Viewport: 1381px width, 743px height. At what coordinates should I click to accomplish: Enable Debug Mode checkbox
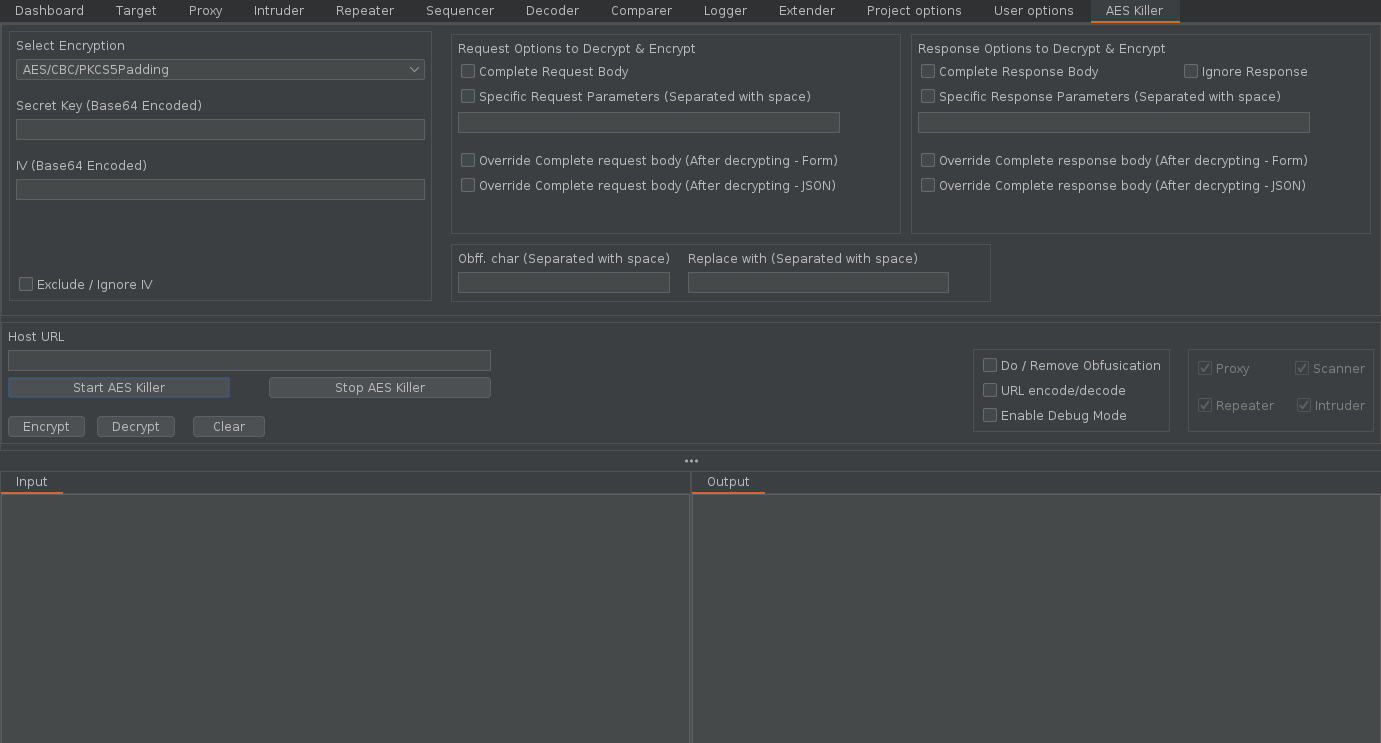click(990, 415)
